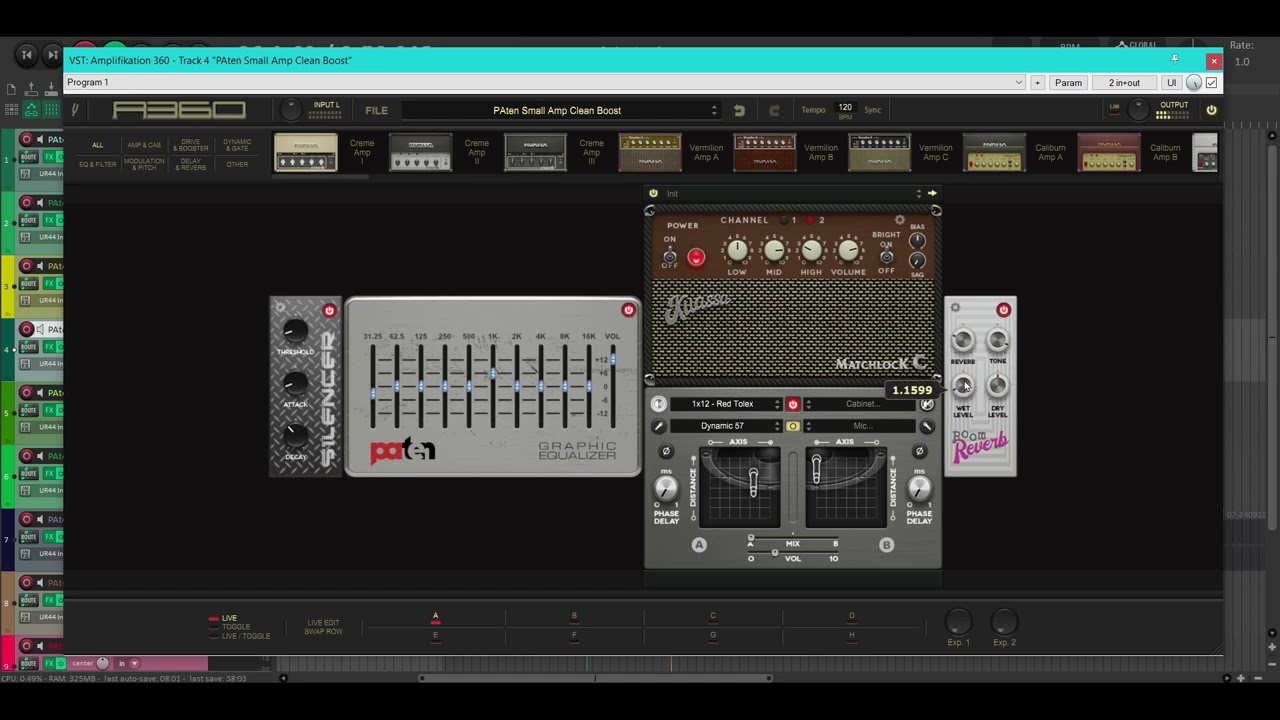Select the DELAY & REVERB category
Viewport: 1280px width, 720px height.
[191, 164]
